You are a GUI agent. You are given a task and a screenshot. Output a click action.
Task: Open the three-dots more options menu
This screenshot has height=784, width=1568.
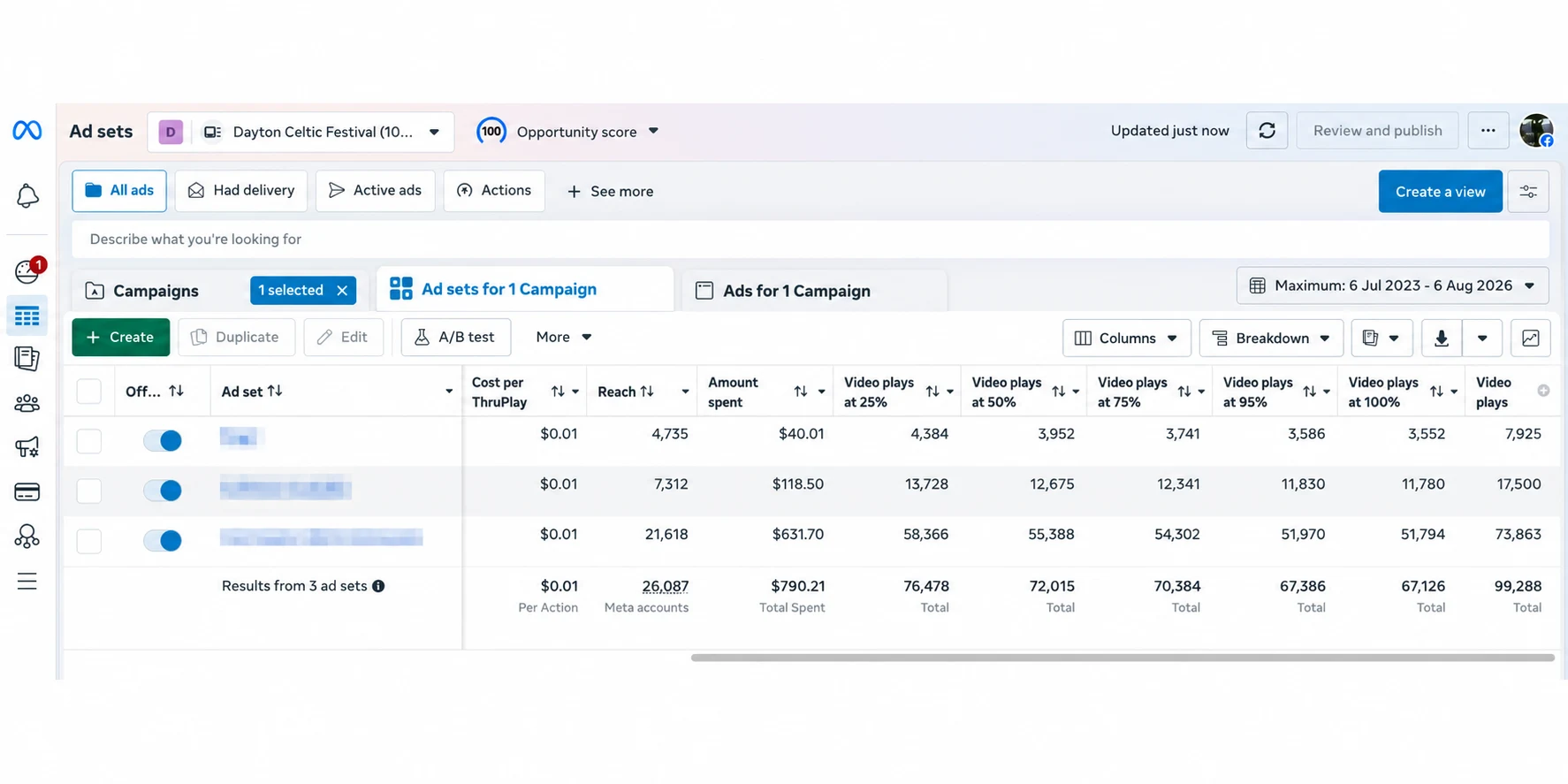[1488, 131]
